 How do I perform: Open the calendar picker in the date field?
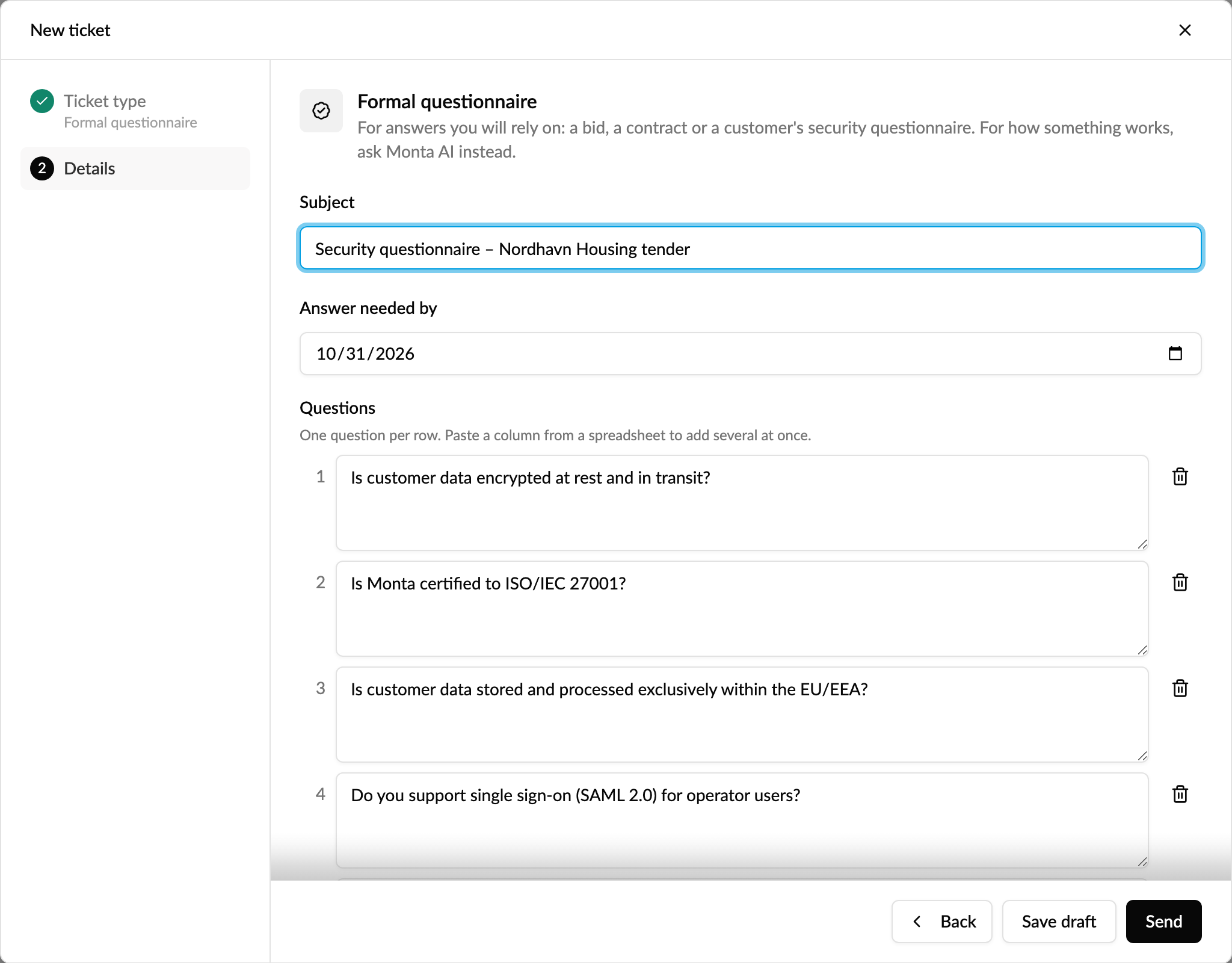[1175, 353]
